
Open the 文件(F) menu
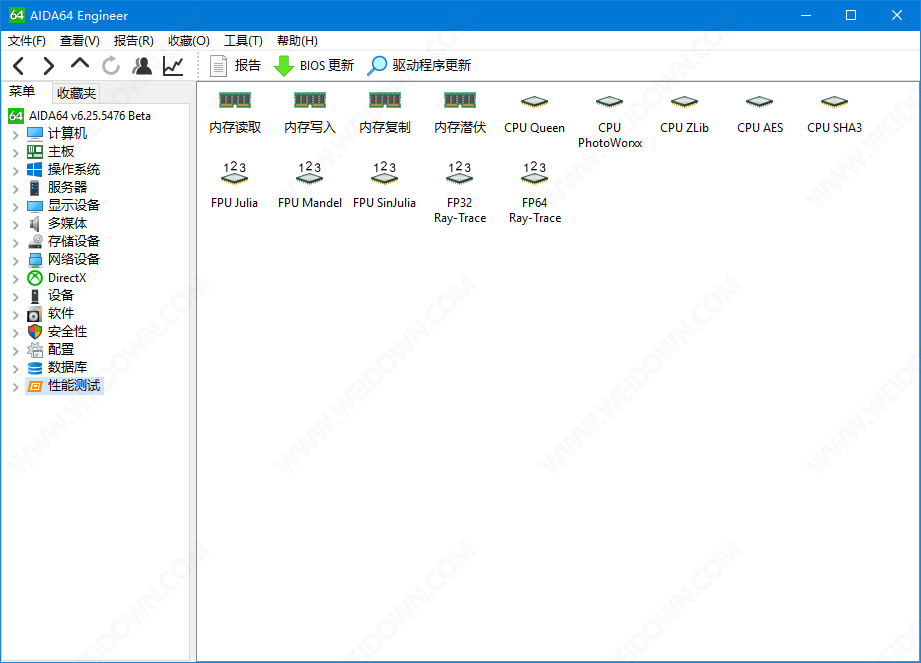[x=26, y=41]
